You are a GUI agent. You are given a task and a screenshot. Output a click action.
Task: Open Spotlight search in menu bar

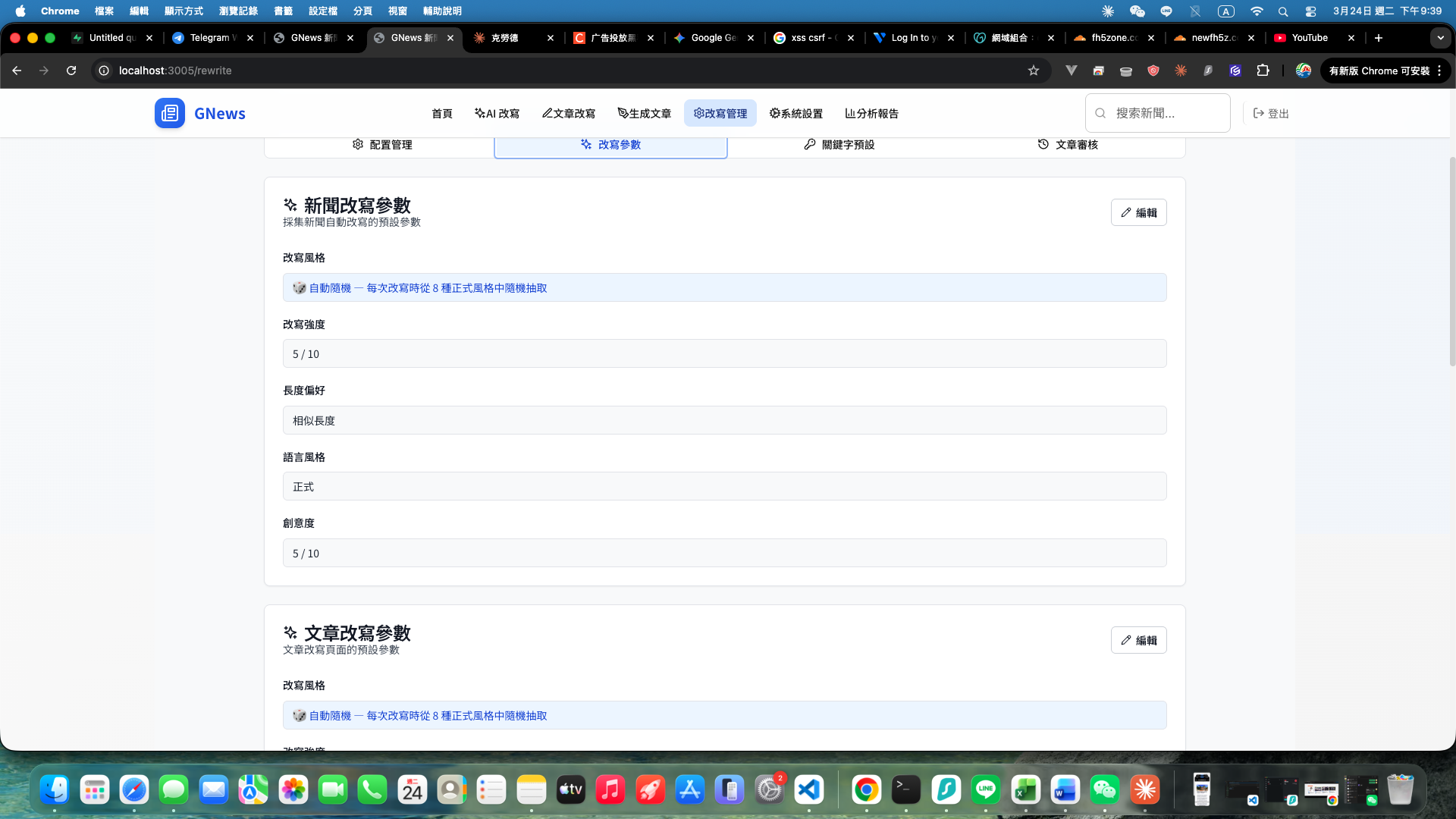tap(1283, 11)
